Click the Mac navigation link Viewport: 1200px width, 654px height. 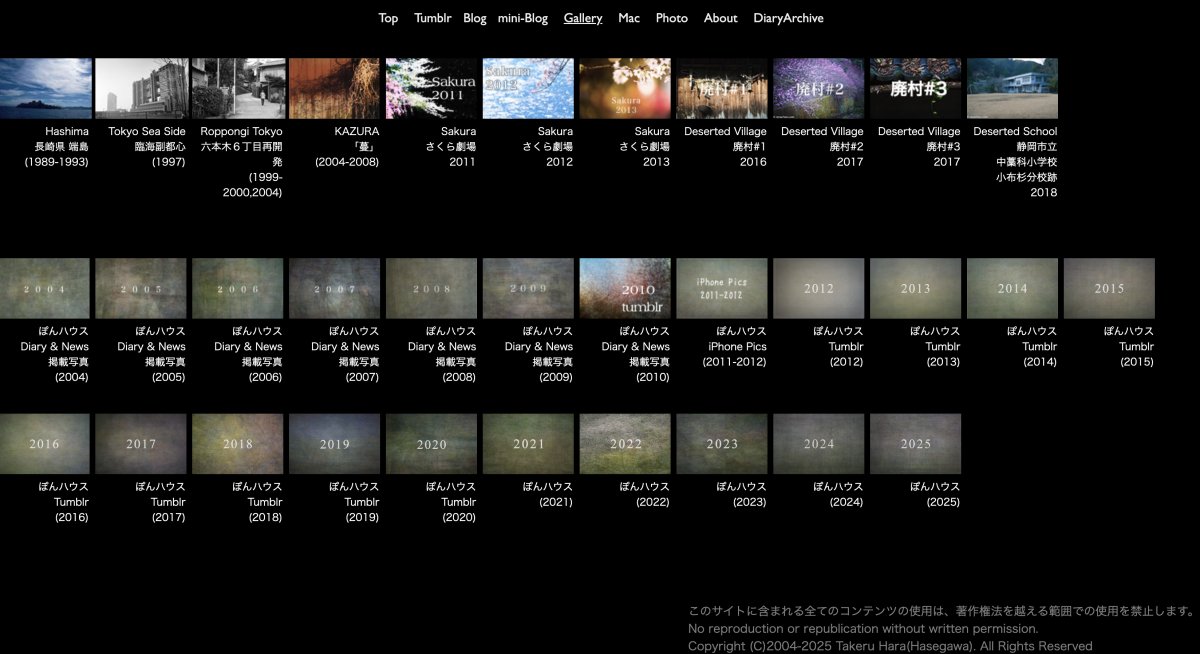[x=629, y=18]
